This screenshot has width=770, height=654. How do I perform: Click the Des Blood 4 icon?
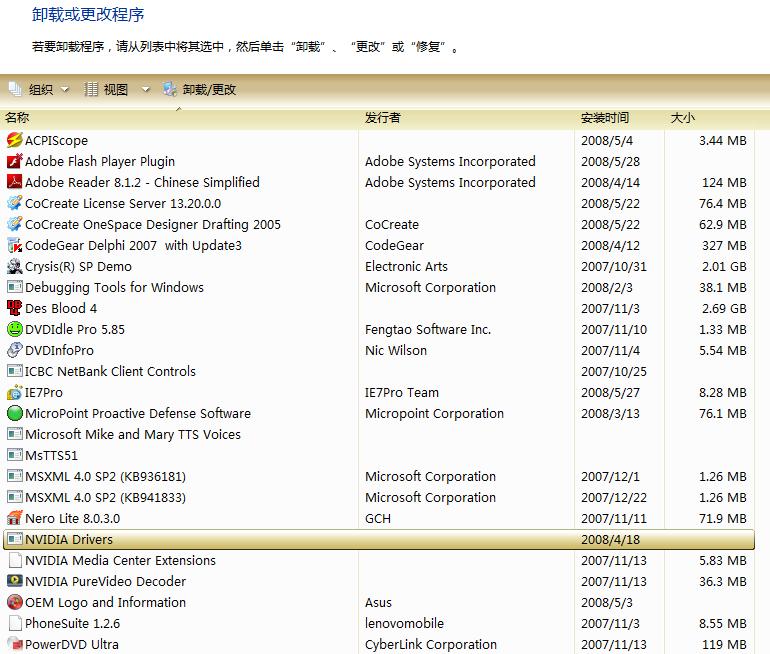(15, 308)
